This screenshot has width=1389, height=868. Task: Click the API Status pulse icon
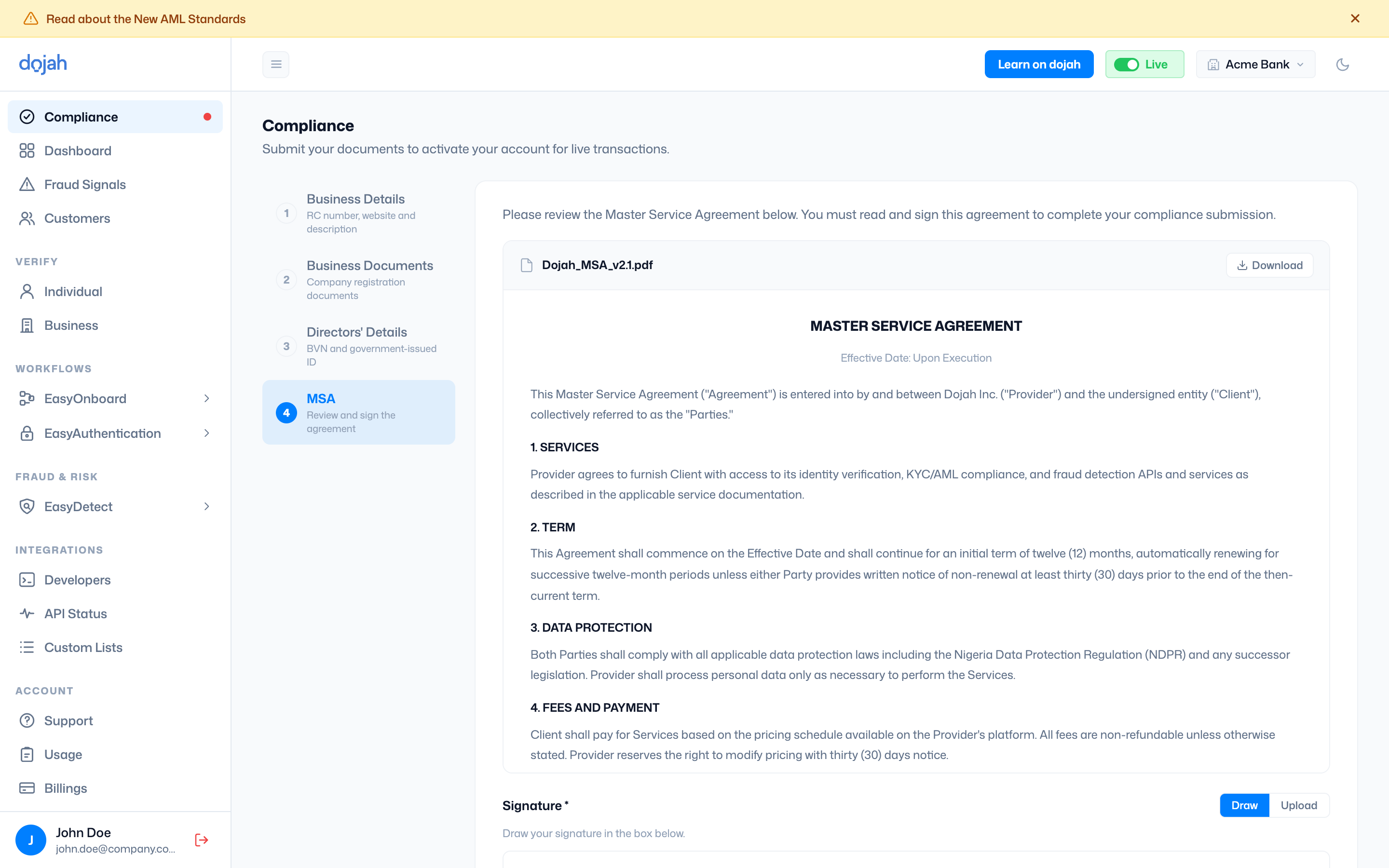27,614
